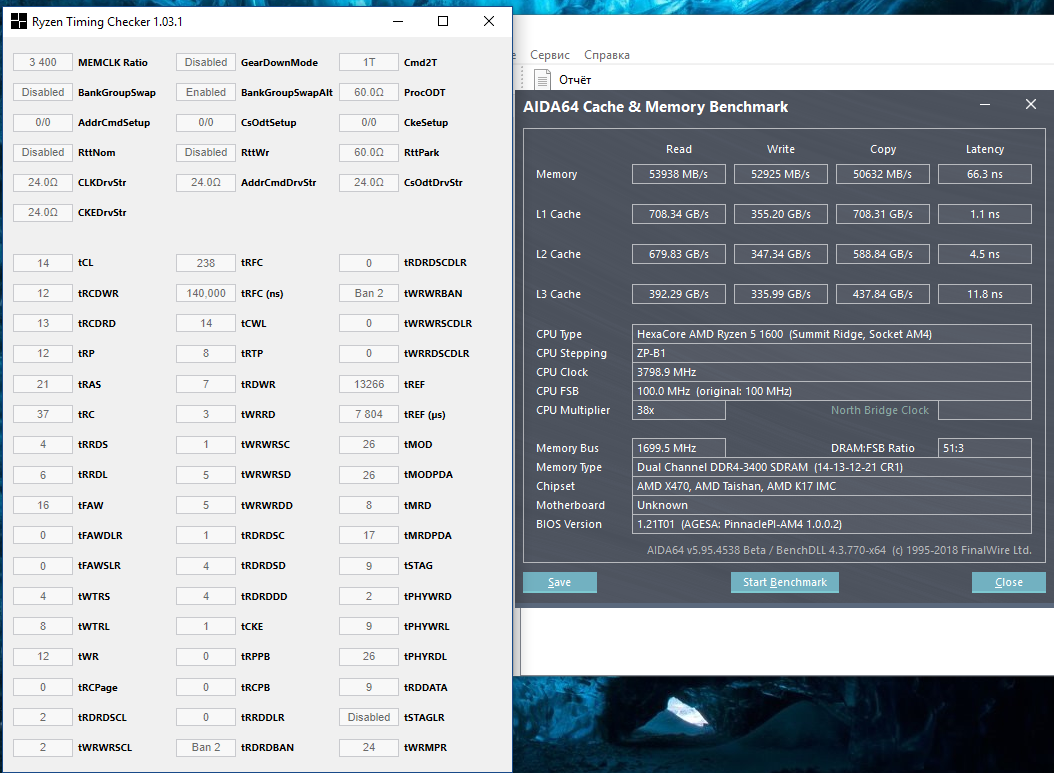Click the Отчёт toolbar label
Screen dimensions: 1054x773
point(575,80)
